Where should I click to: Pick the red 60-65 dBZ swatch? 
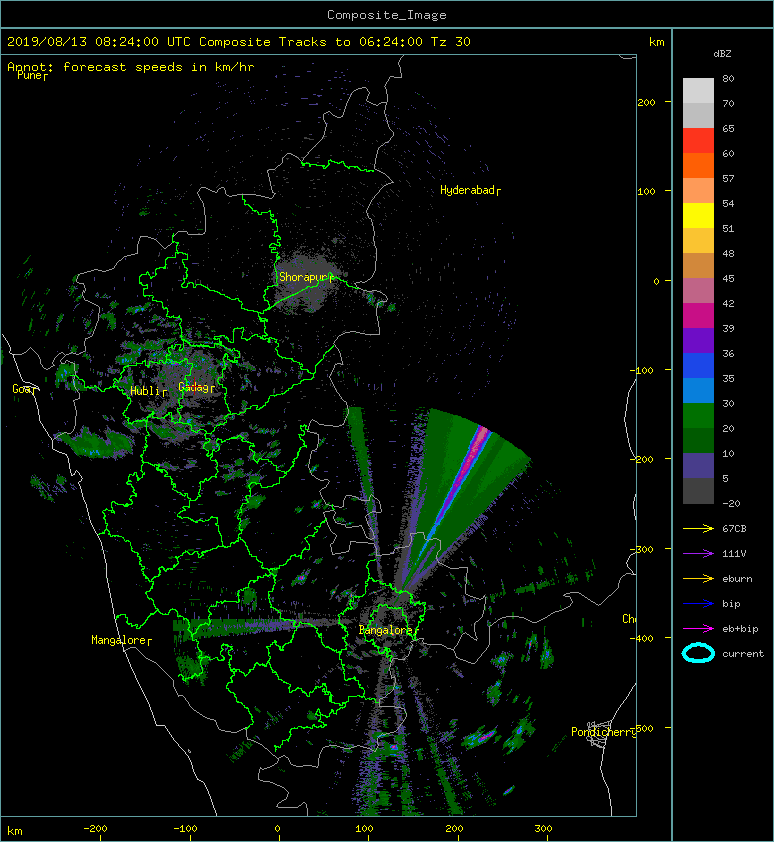698,141
